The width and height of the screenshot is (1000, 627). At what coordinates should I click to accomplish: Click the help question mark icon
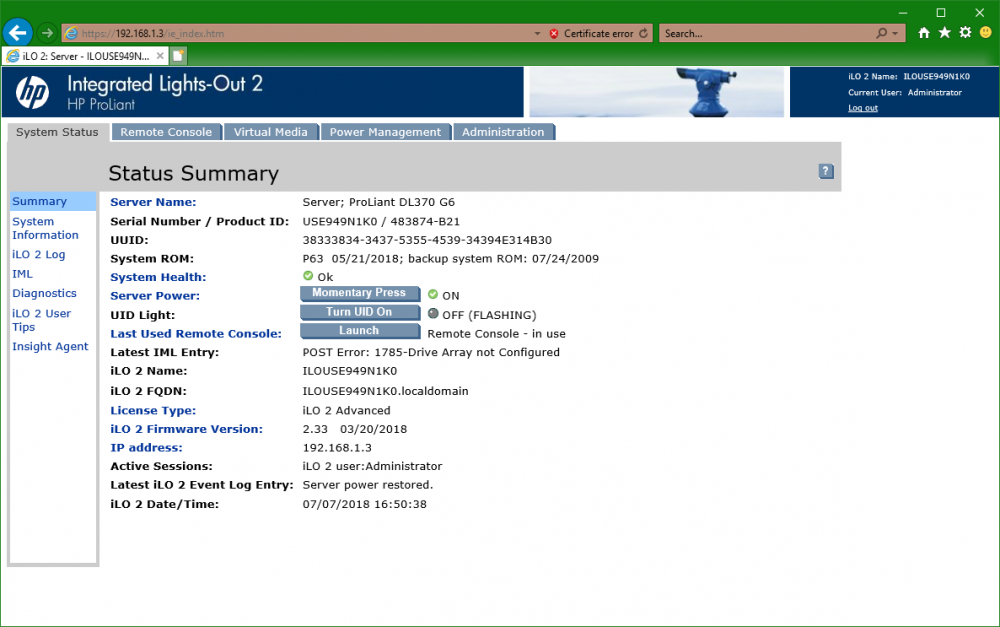(x=826, y=171)
